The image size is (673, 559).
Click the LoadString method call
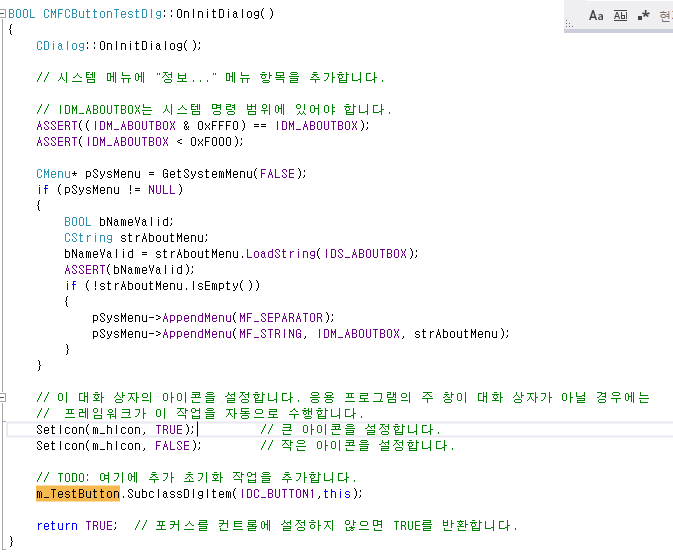(281, 254)
